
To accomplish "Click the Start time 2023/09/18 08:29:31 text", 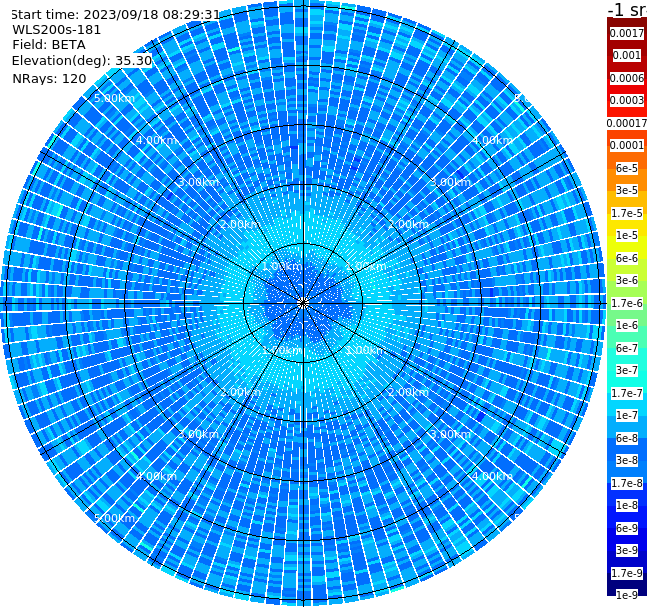I will click(x=115, y=15).
